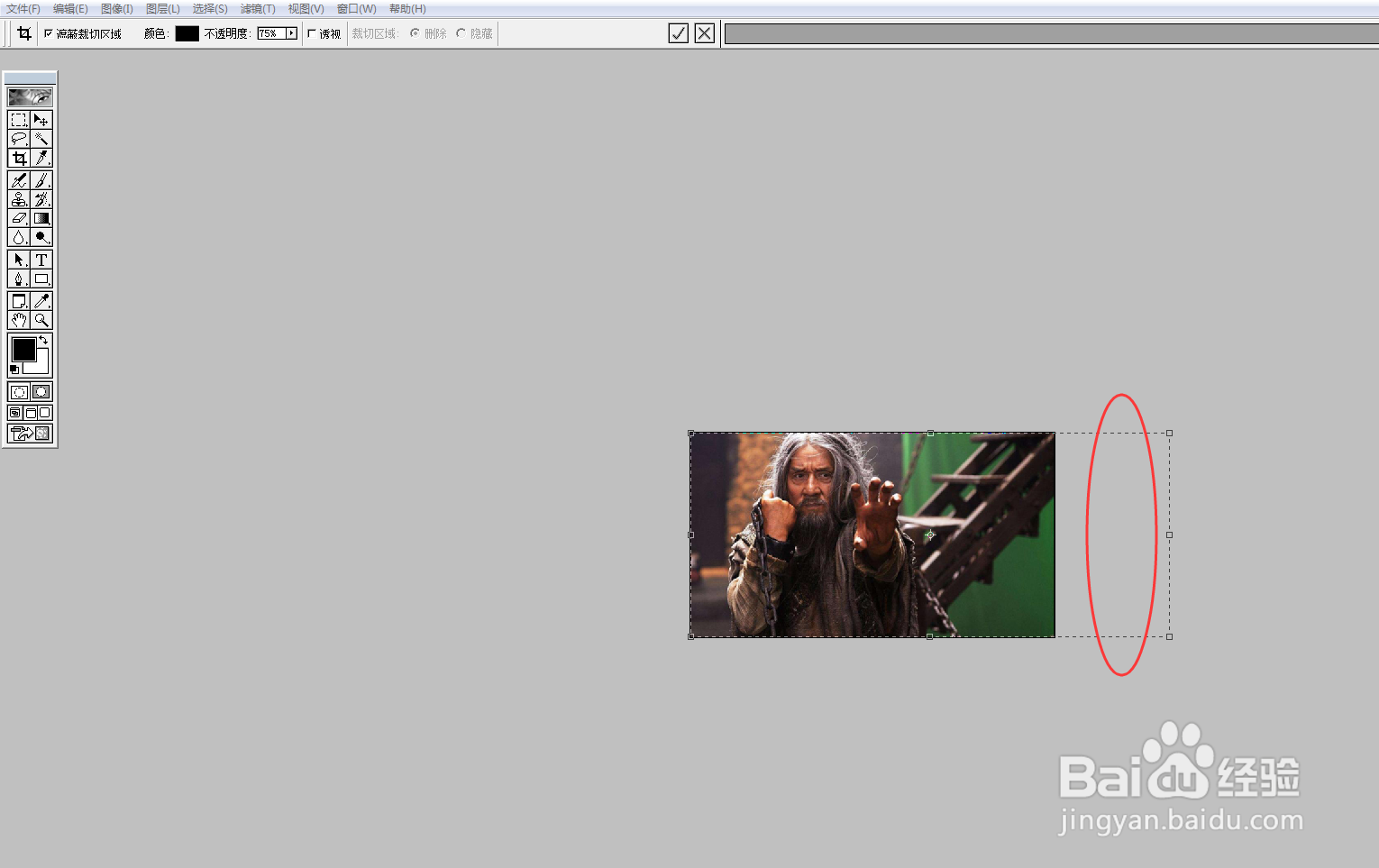Select the Move tool

pyautogui.click(x=41, y=120)
